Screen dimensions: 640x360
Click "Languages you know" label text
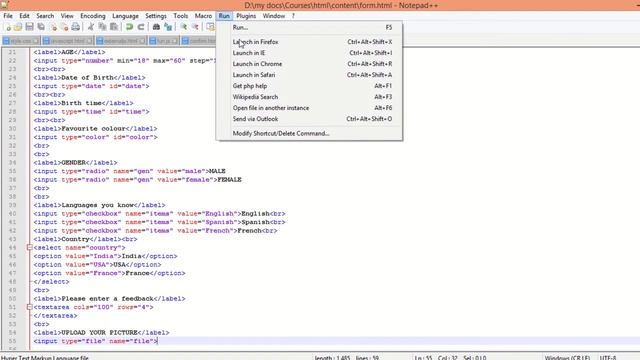[x=97, y=205]
